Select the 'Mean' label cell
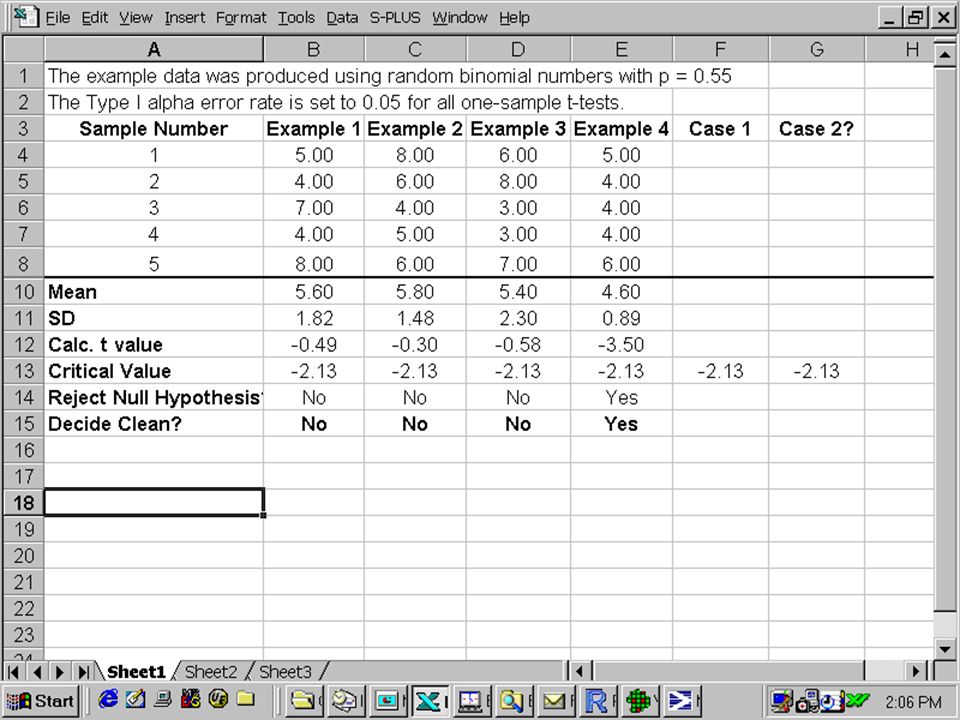Screen dimensions: 960x720 click(154, 292)
